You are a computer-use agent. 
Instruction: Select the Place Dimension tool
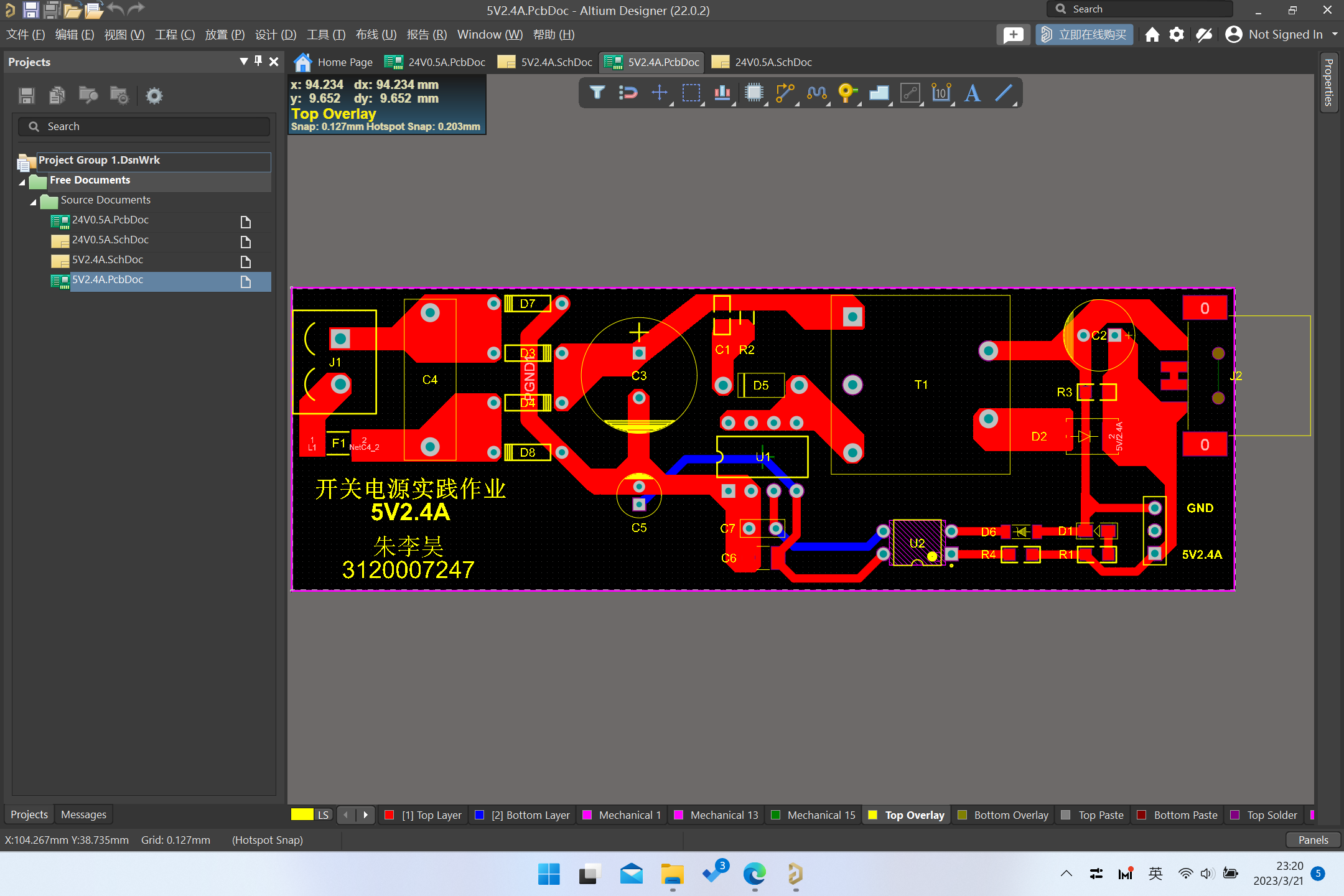[941, 93]
